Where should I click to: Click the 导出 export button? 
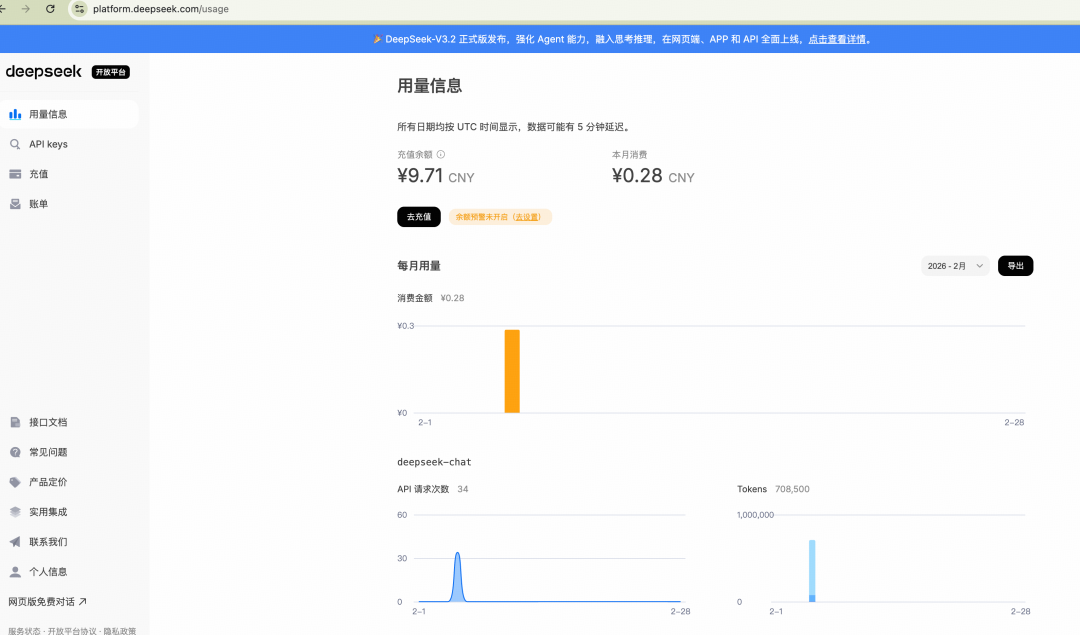click(x=1015, y=266)
